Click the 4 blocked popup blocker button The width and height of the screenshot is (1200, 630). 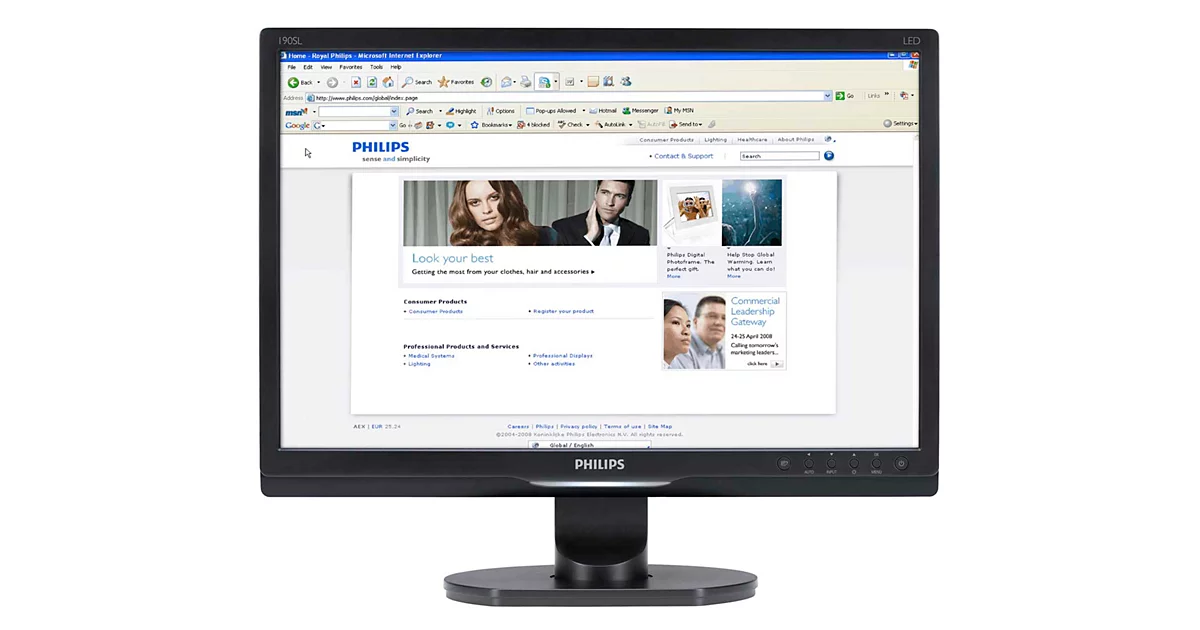533,125
